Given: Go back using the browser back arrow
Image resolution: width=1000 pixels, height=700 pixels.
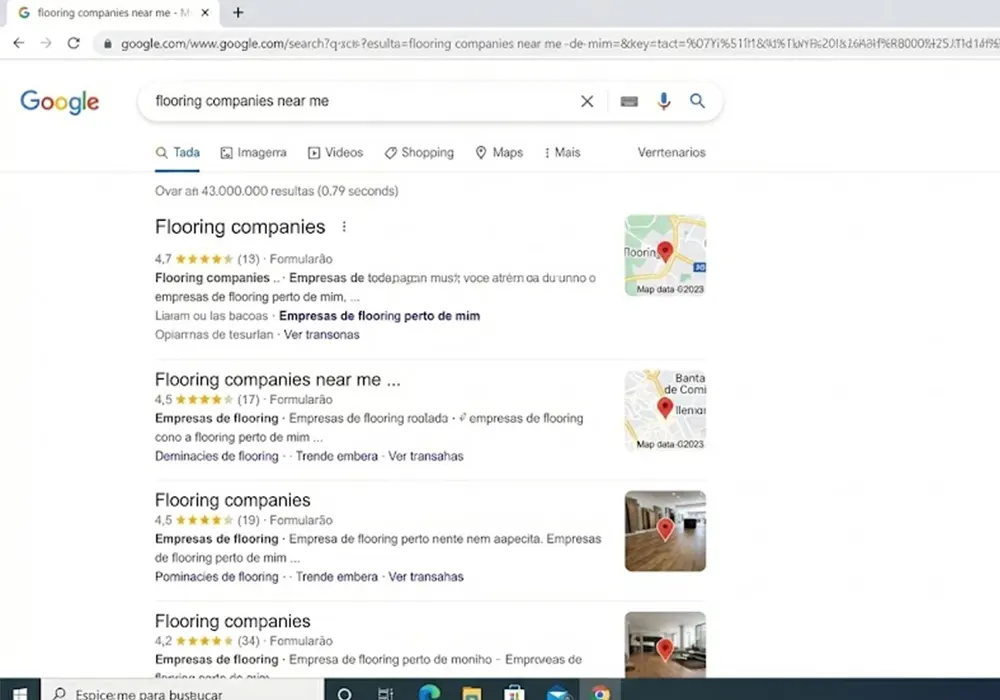Looking at the screenshot, I should (19, 43).
